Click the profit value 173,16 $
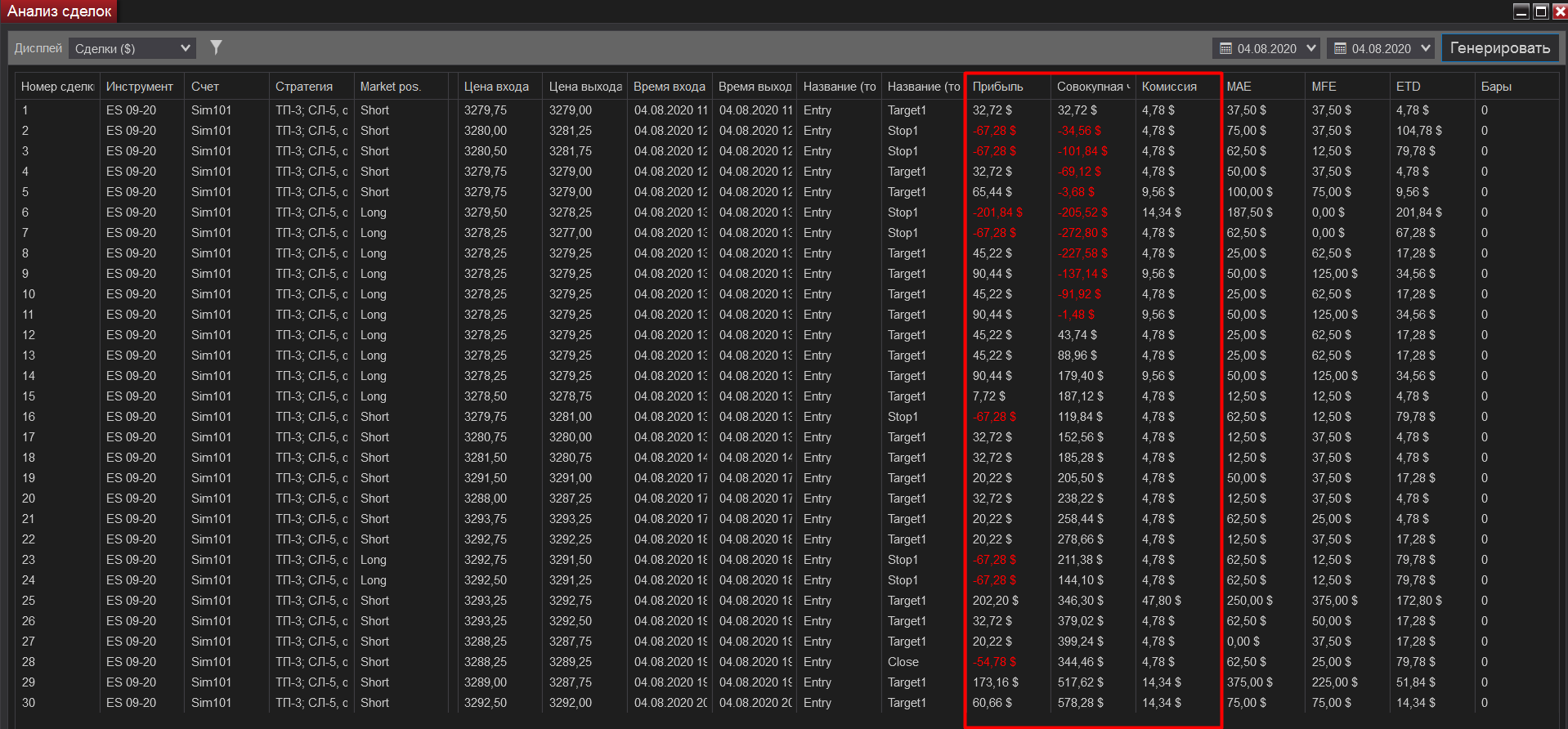 [996, 682]
